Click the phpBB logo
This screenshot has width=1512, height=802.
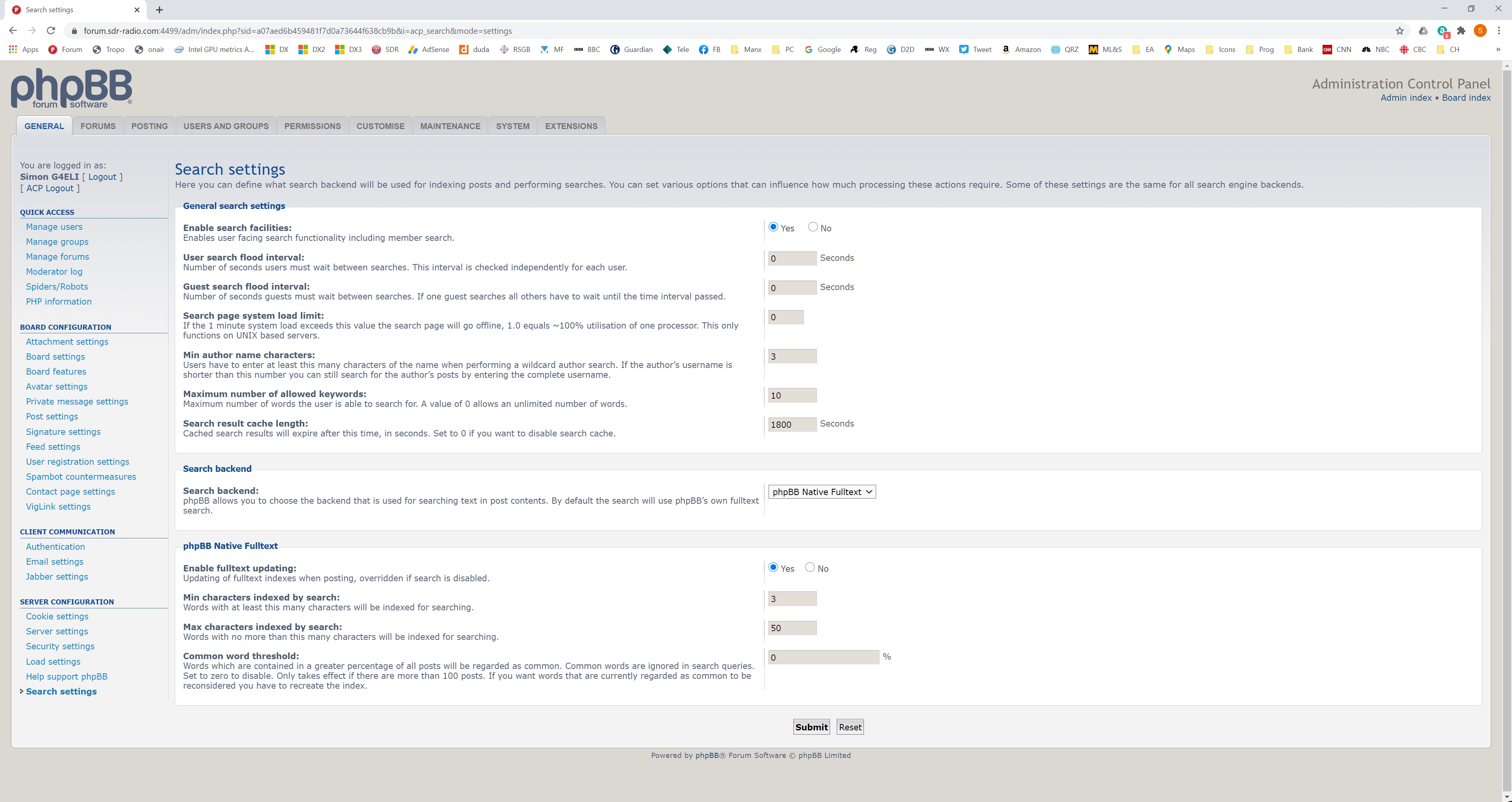pyautogui.click(x=71, y=89)
